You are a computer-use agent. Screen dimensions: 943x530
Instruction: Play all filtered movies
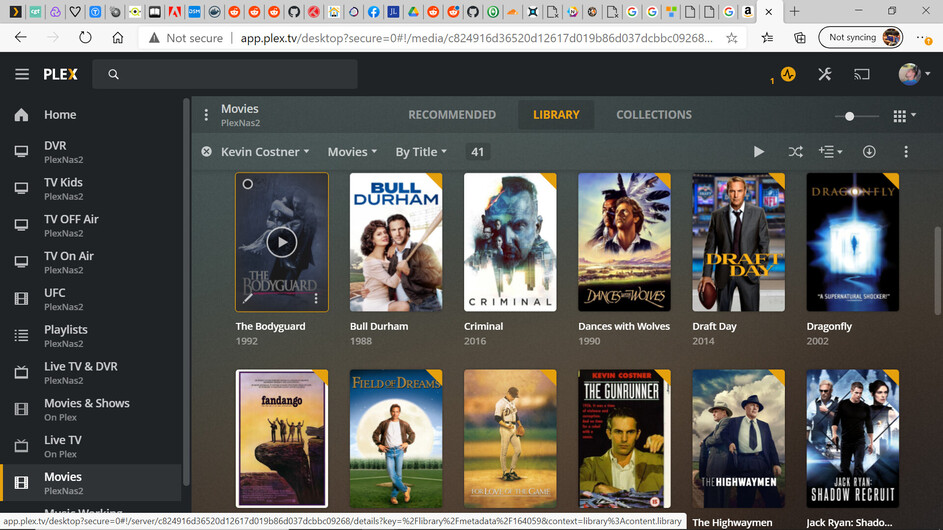click(x=759, y=152)
